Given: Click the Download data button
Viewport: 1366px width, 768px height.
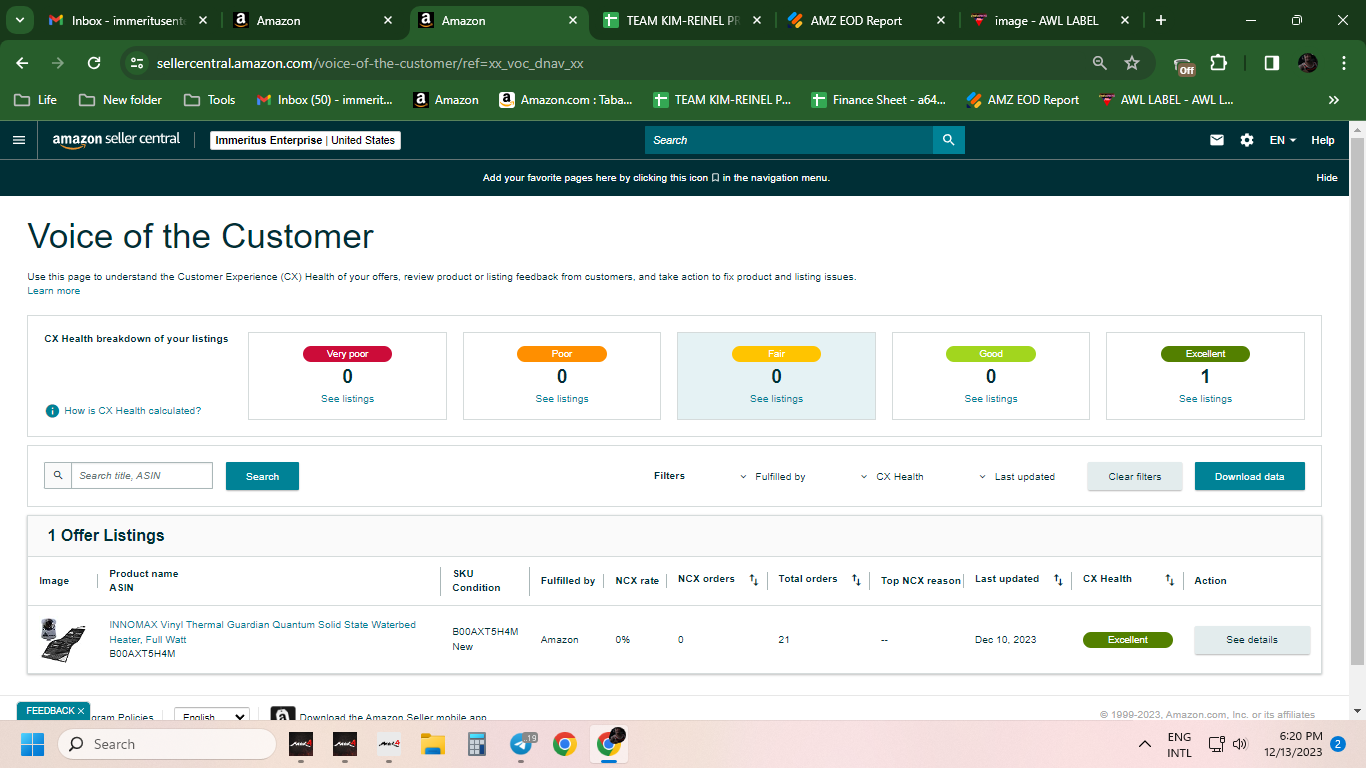Looking at the screenshot, I should [1250, 476].
